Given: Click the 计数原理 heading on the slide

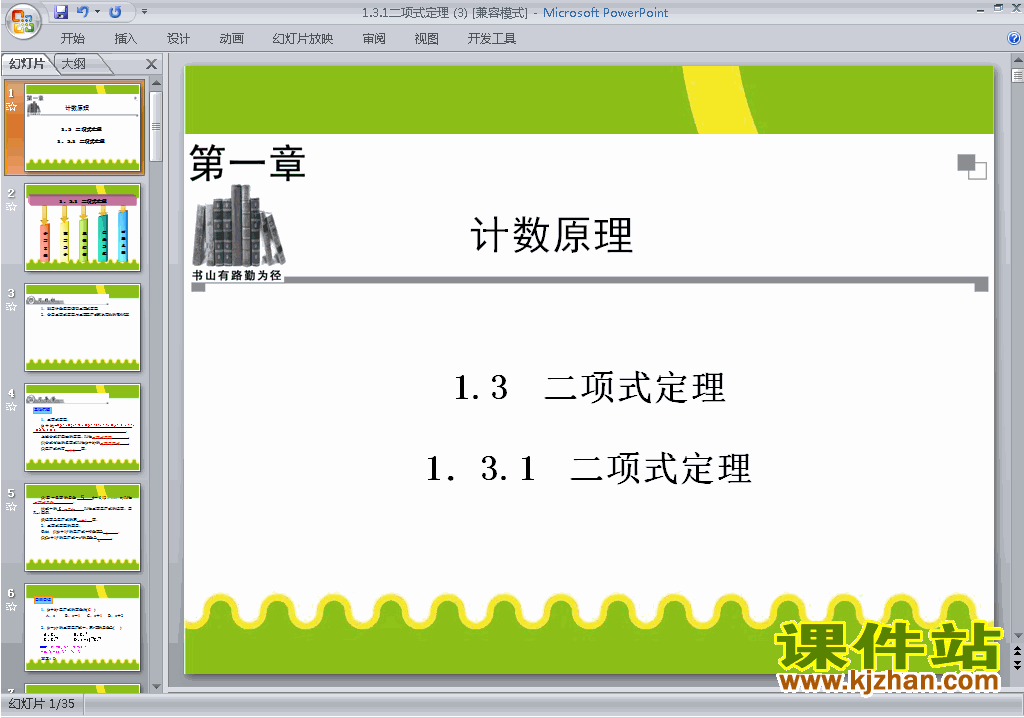Looking at the screenshot, I should coord(552,235).
